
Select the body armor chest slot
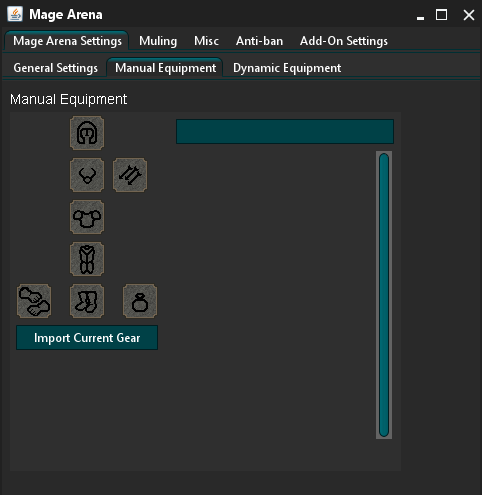(x=87, y=217)
